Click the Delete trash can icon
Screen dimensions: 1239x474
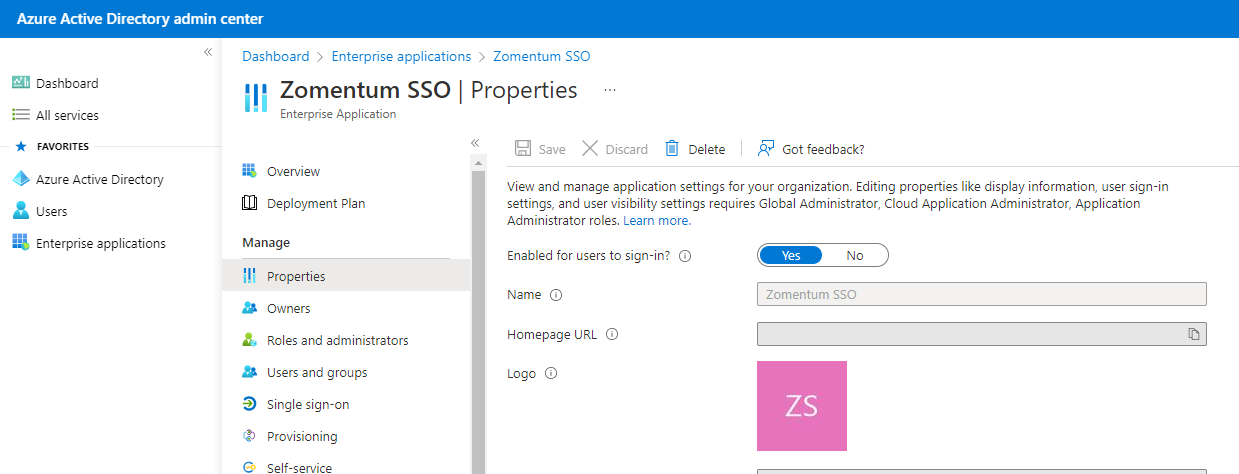(x=673, y=149)
